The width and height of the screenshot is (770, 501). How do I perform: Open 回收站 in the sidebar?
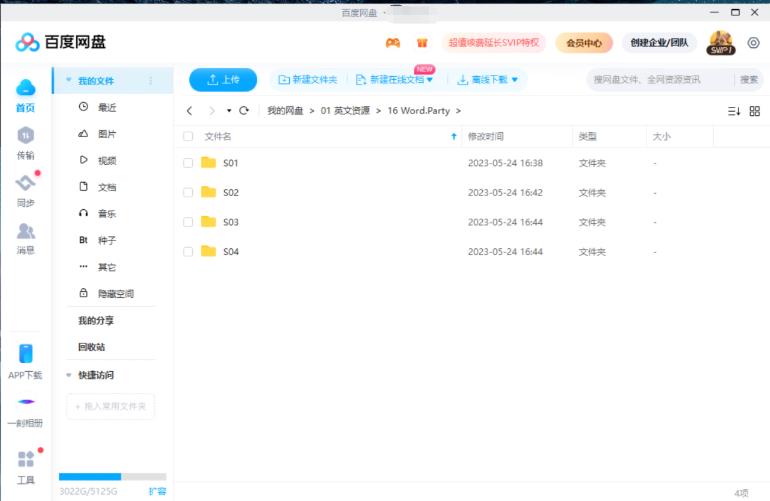91,347
